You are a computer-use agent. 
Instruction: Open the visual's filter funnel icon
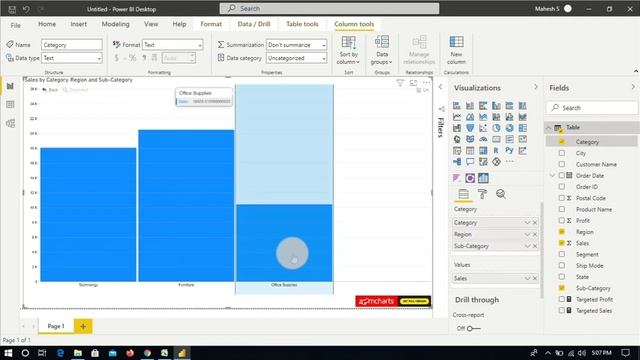400,83
